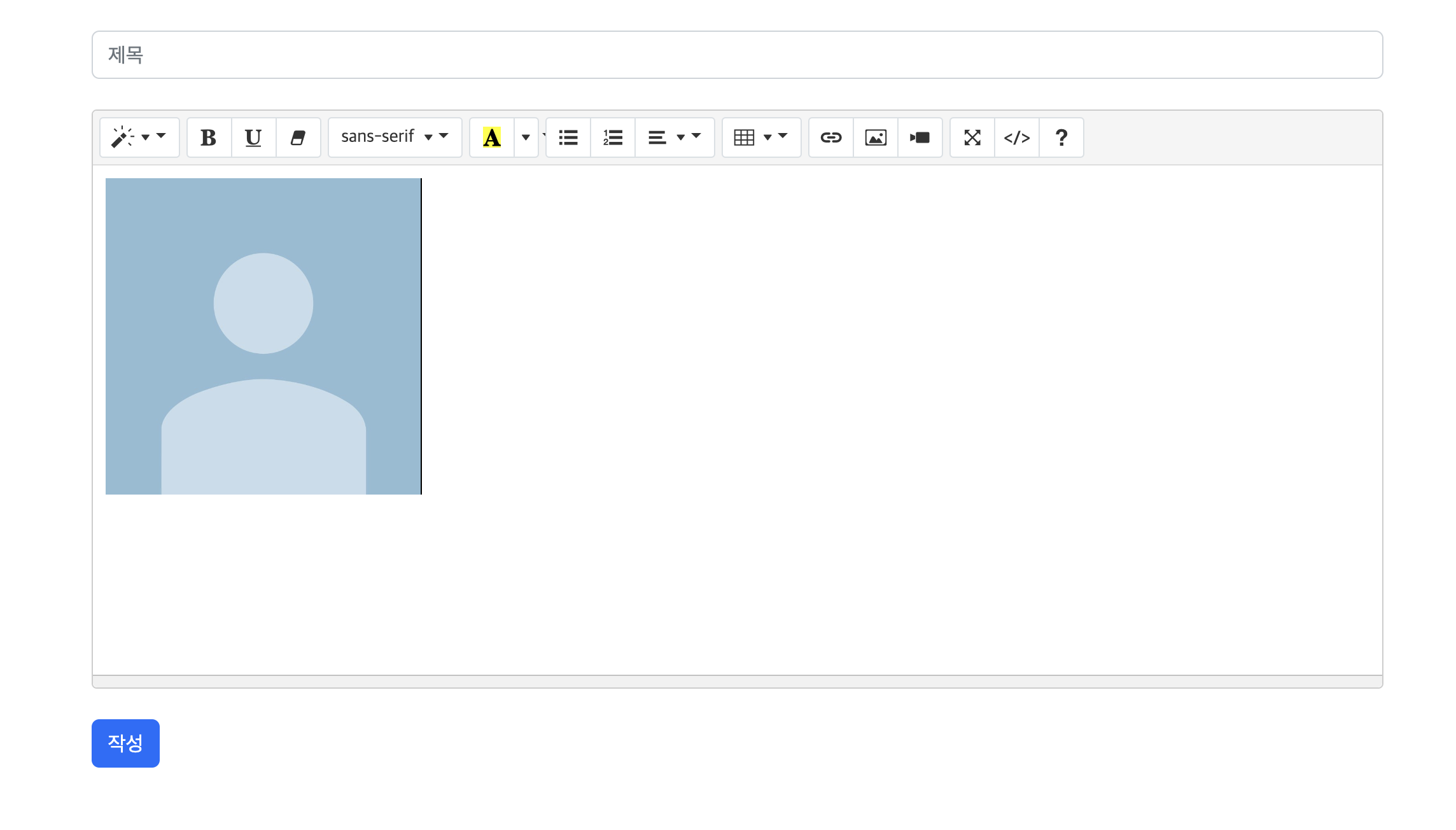Open the insert table grid dropdown

(x=761, y=137)
